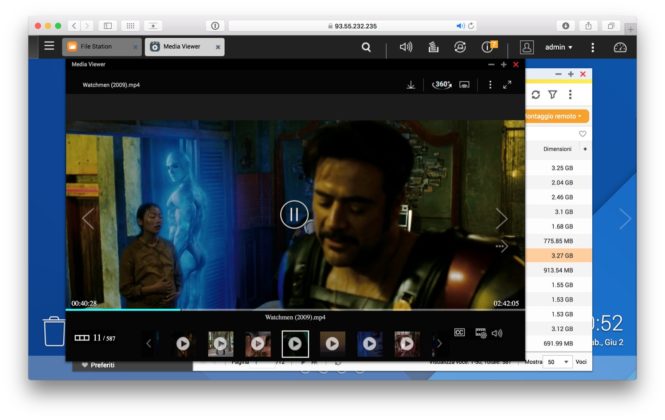Go to previous media item arrow
The image size is (665, 420).
(88, 219)
